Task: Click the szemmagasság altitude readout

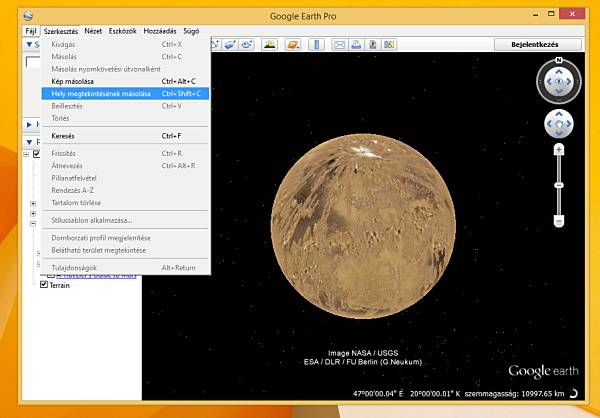Action: point(515,394)
